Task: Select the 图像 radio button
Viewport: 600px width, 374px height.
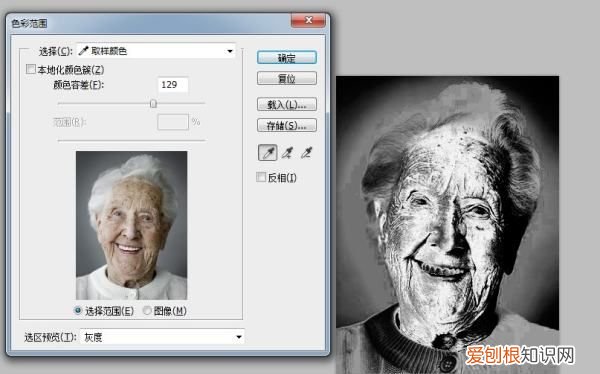Action: coord(147,310)
